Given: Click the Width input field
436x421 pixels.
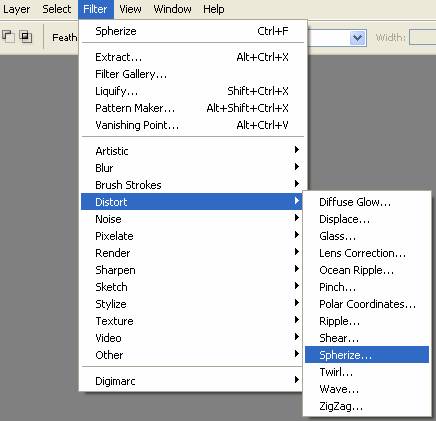Looking at the screenshot, I should (422, 37).
